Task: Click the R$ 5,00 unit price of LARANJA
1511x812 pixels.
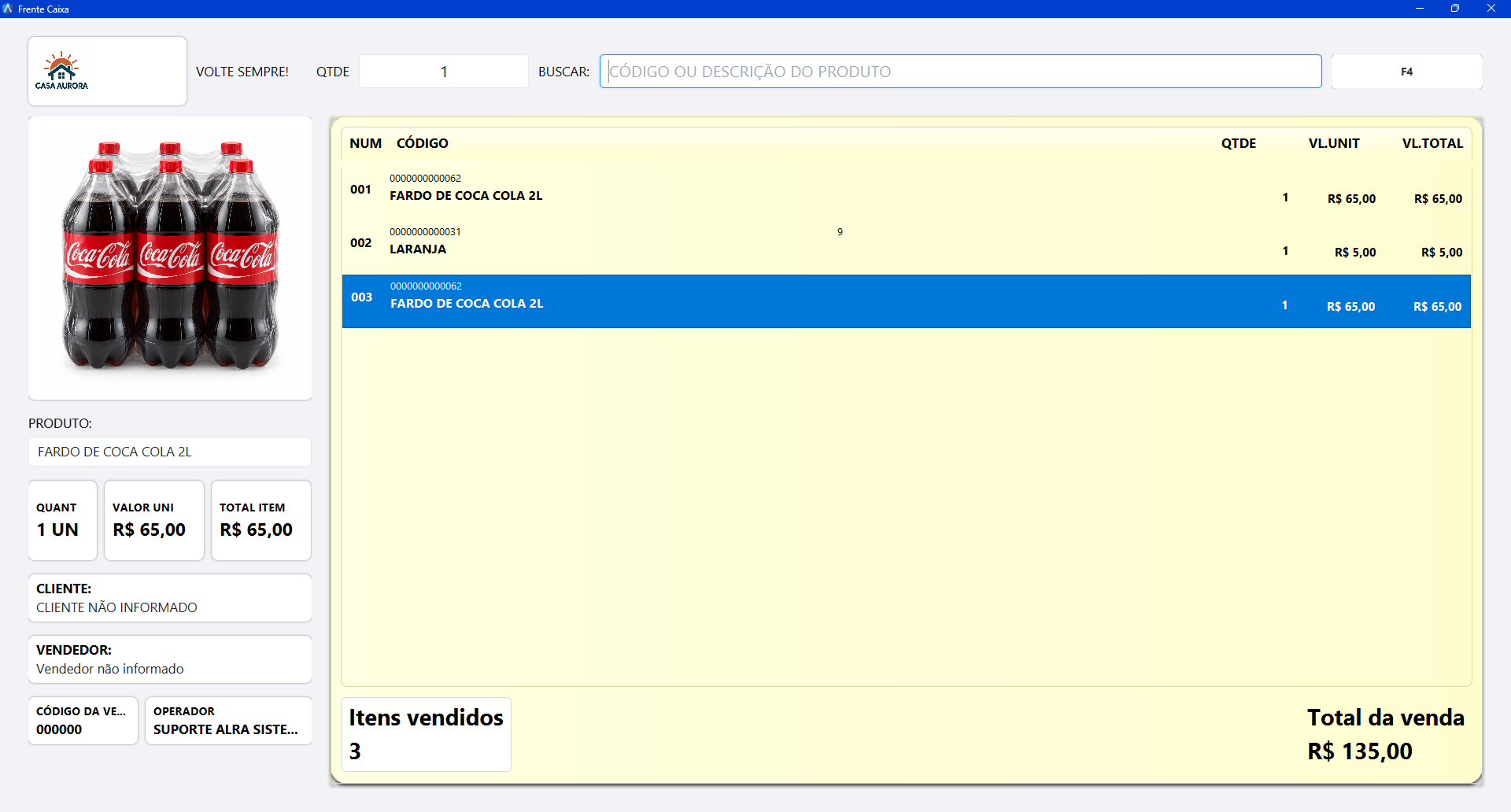Action: [x=1355, y=253]
